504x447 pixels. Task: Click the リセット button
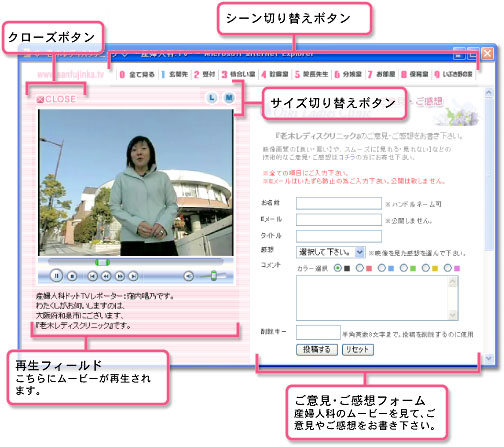point(358,350)
